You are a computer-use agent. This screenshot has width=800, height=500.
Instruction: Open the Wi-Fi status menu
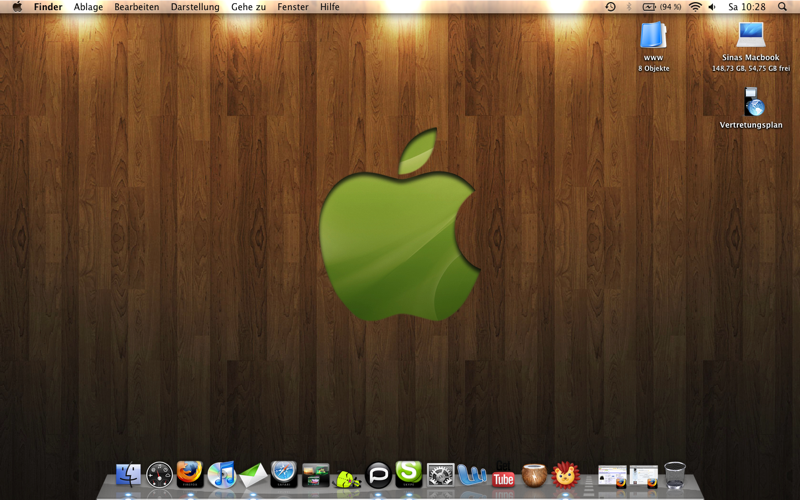[695, 7]
